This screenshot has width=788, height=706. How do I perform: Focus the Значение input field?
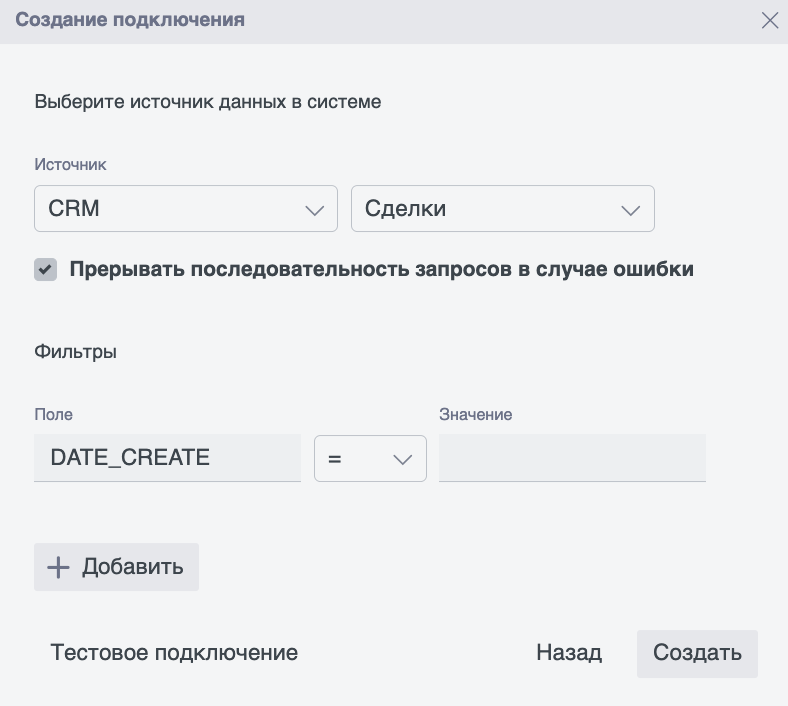(x=572, y=458)
